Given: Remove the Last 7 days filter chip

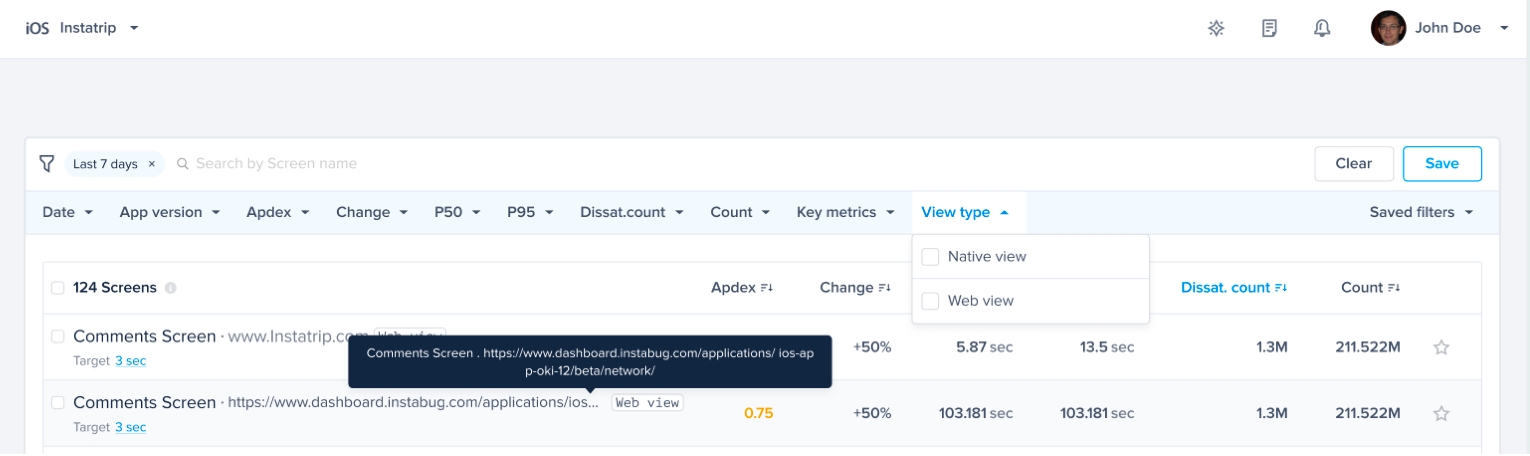Looking at the screenshot, I should [152, 164].
